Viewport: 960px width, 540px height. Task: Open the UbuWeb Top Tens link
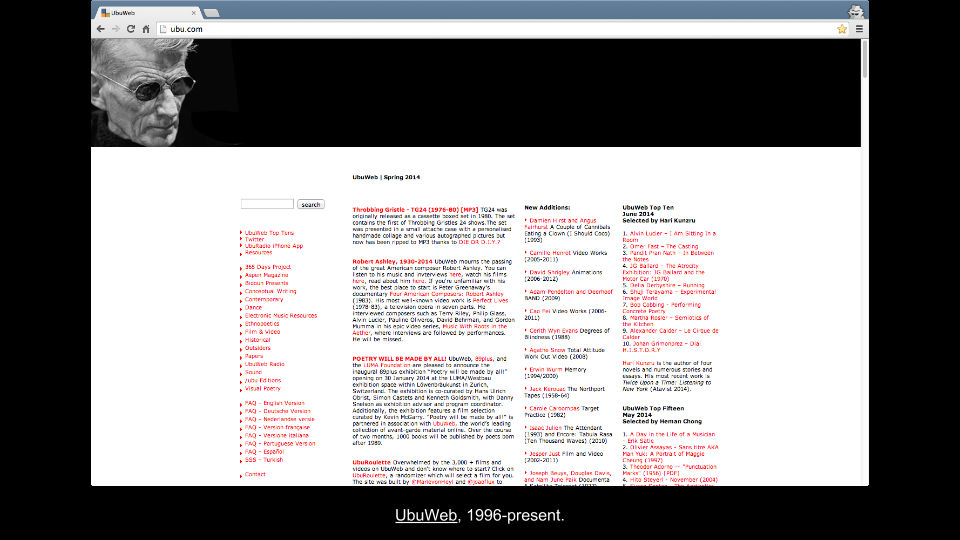(269, 233)
